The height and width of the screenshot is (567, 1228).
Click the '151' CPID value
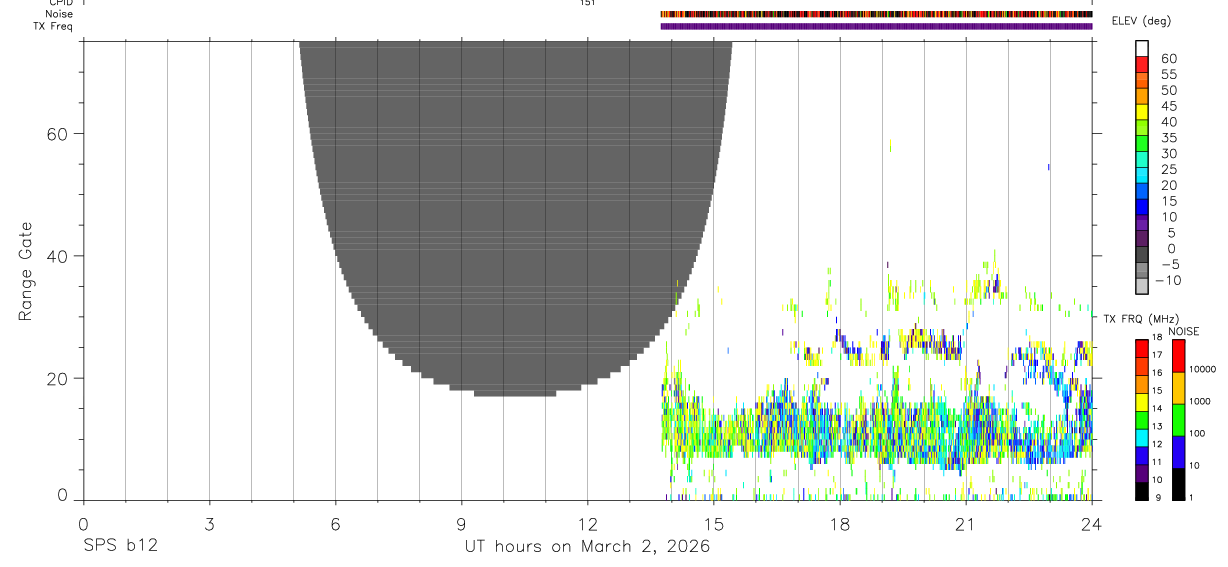[587, 3]
